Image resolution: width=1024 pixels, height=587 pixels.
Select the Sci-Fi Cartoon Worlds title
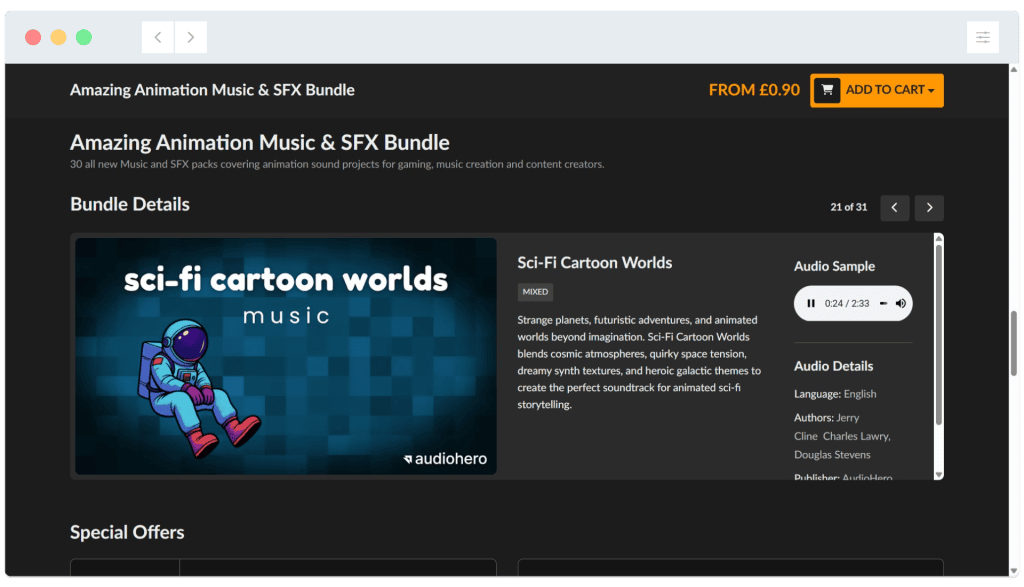(594, 263)
